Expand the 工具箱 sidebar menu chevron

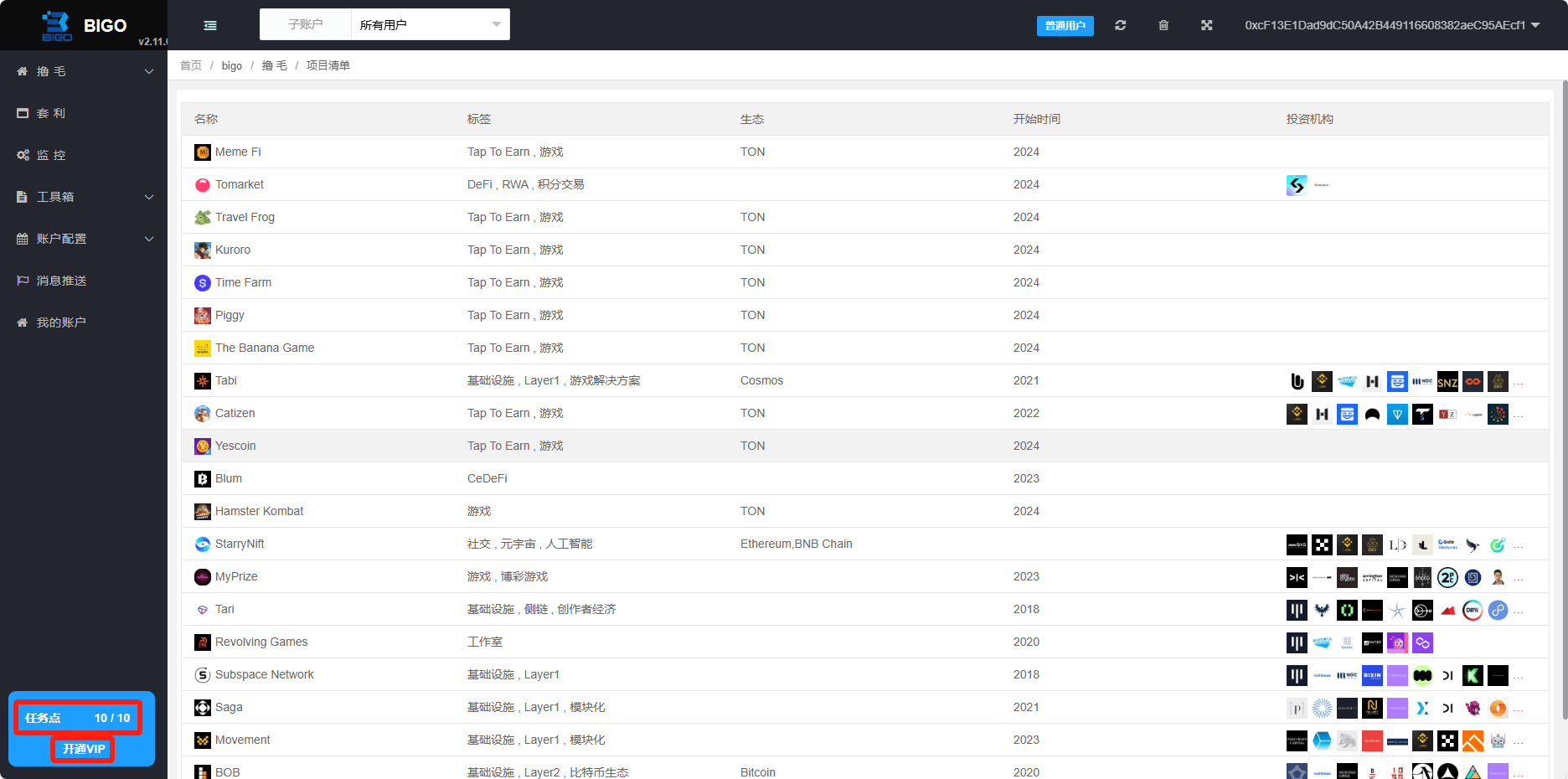point(149,197)
